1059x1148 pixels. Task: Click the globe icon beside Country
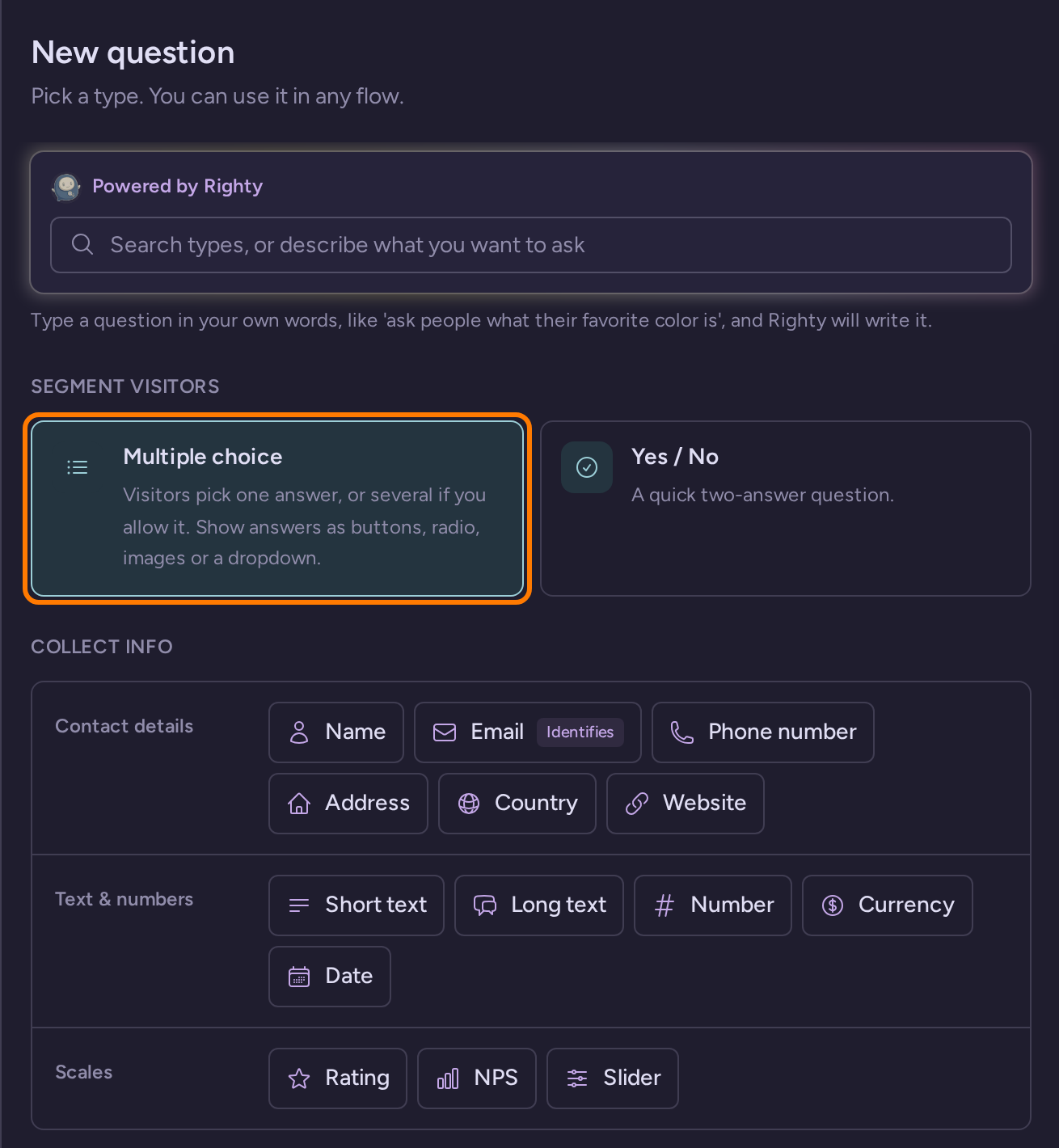coord(469,804)
